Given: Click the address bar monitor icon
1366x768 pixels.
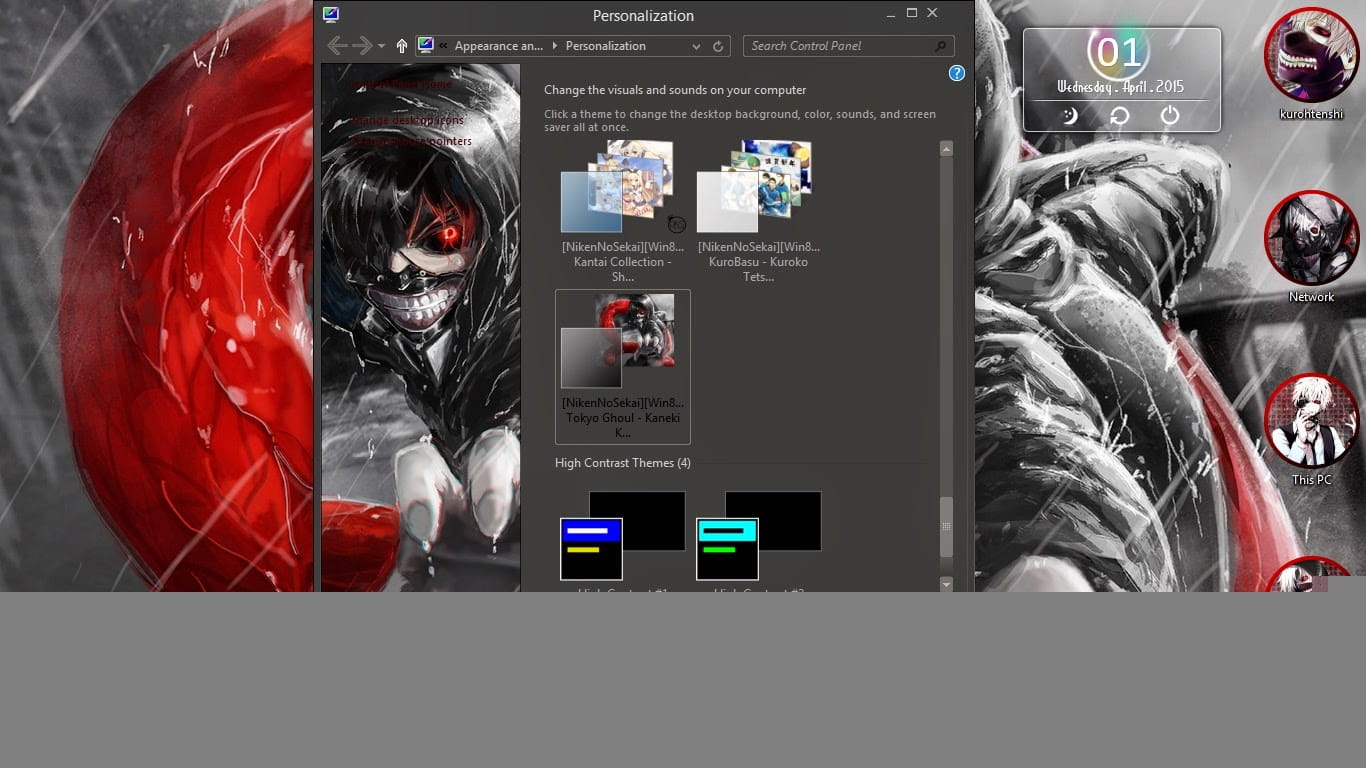Looking at the screenshot, I should tap(426, 46).
